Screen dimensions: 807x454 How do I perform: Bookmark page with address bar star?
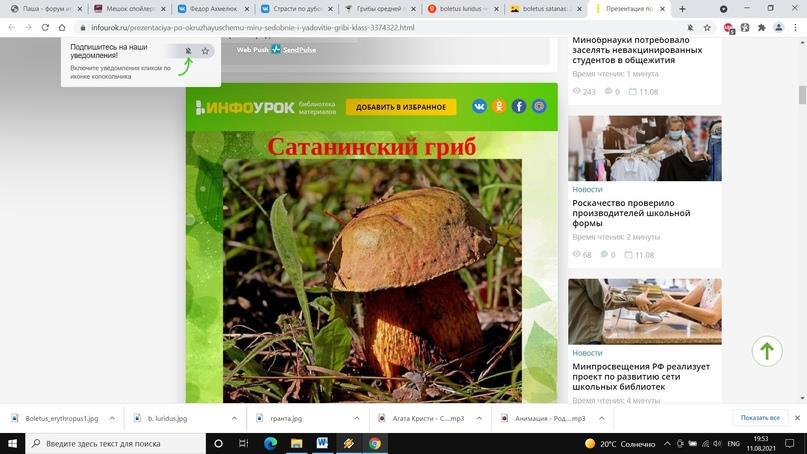click(x=707, y=28)
